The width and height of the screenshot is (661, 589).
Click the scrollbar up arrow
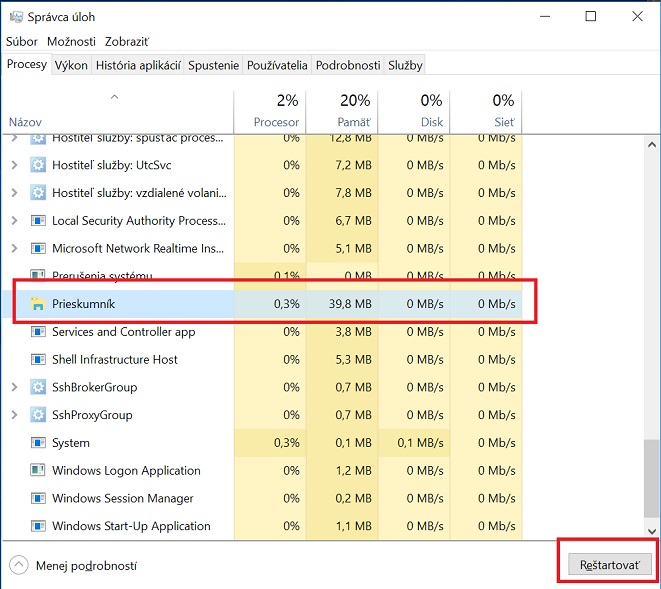[x=652, y=145]
